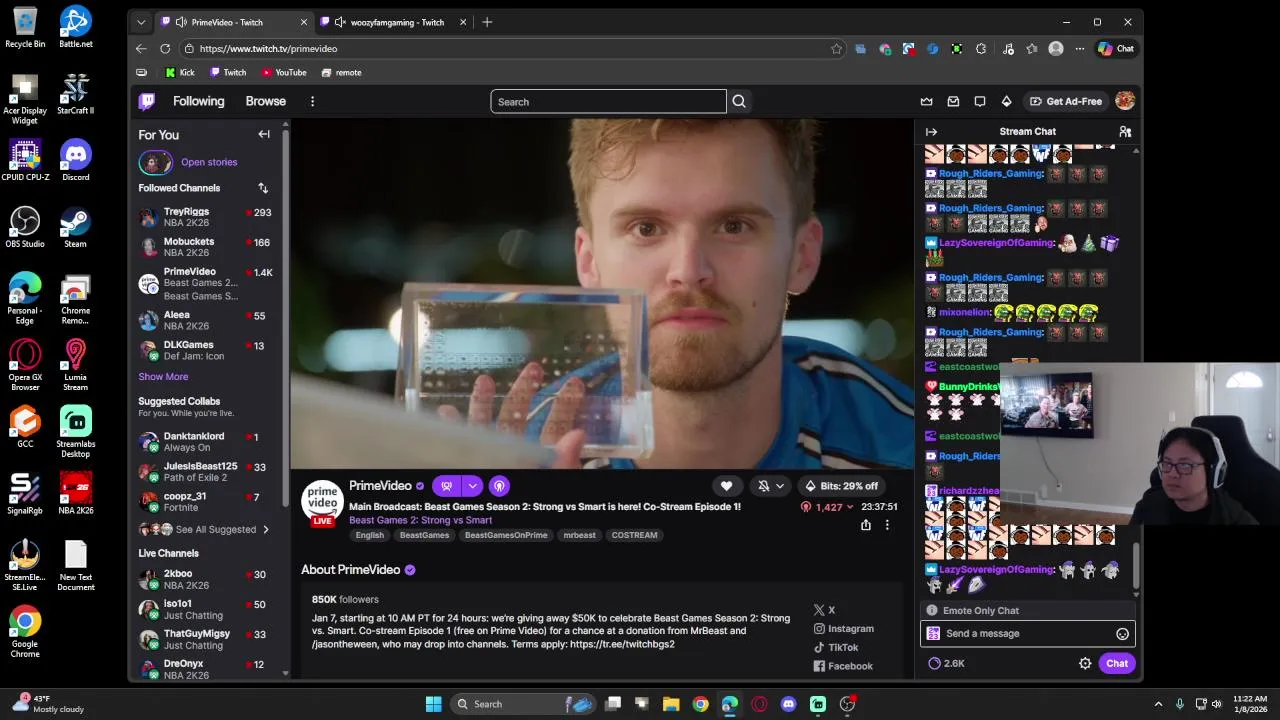Open the Kick bookmark
Screen dimensions: 1280x720
click(x=180, y=72)
